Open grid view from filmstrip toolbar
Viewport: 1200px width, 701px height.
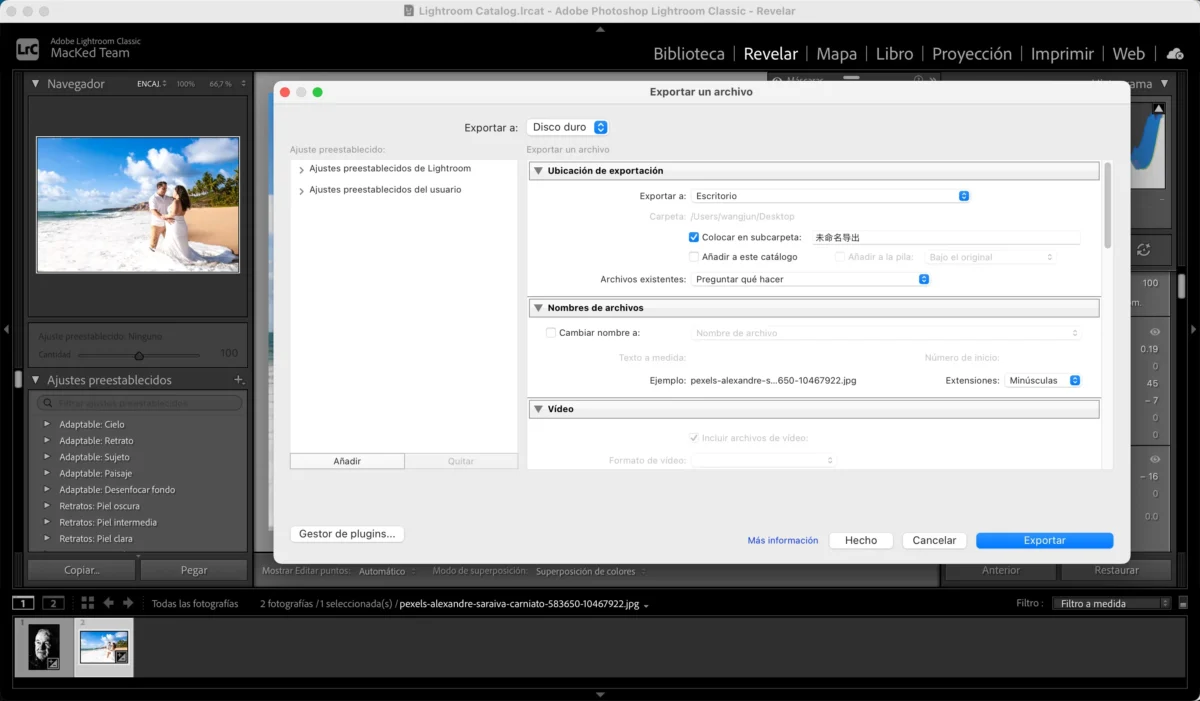click(87, 603)
